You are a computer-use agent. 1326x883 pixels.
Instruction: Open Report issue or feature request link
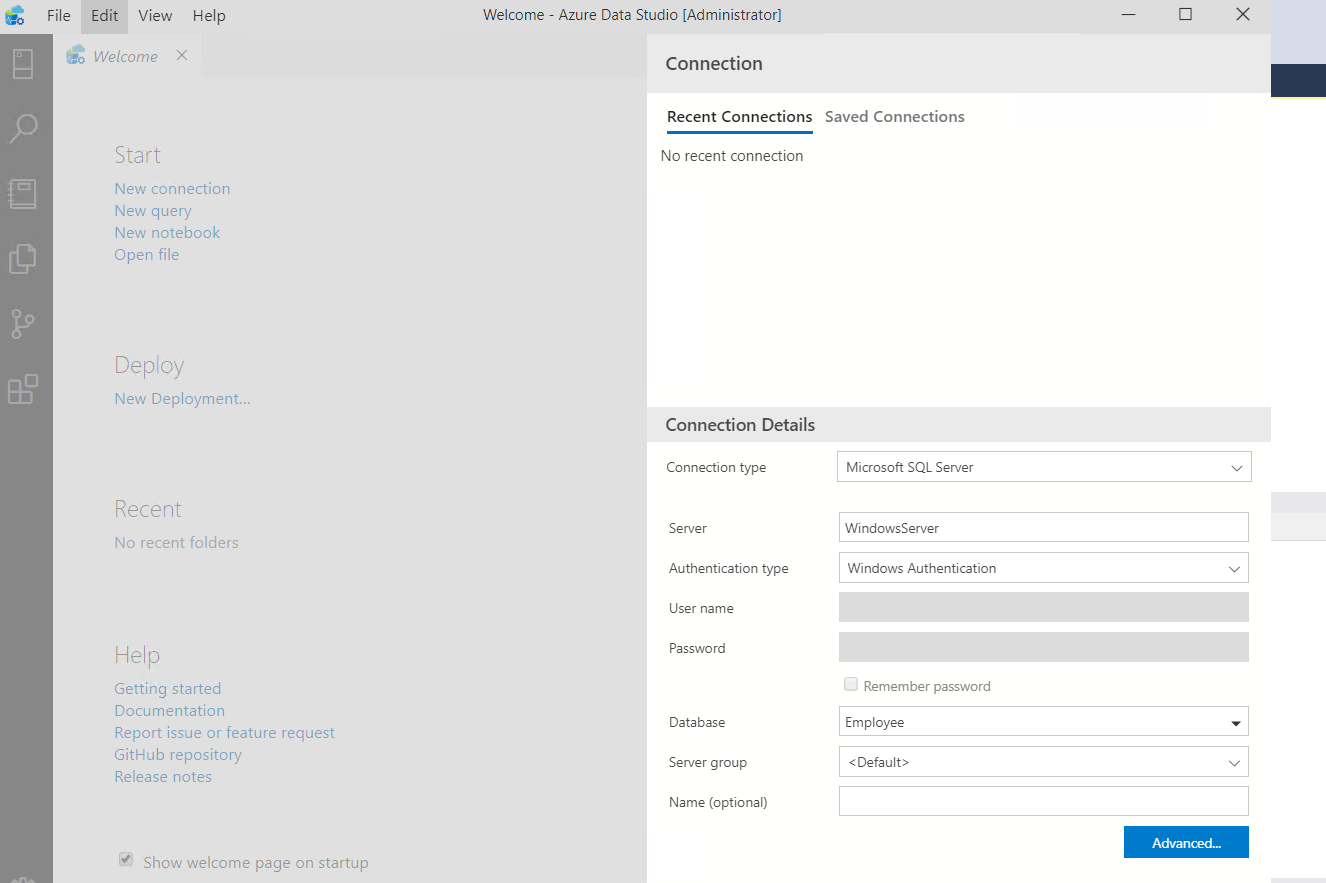coord(224,732)
